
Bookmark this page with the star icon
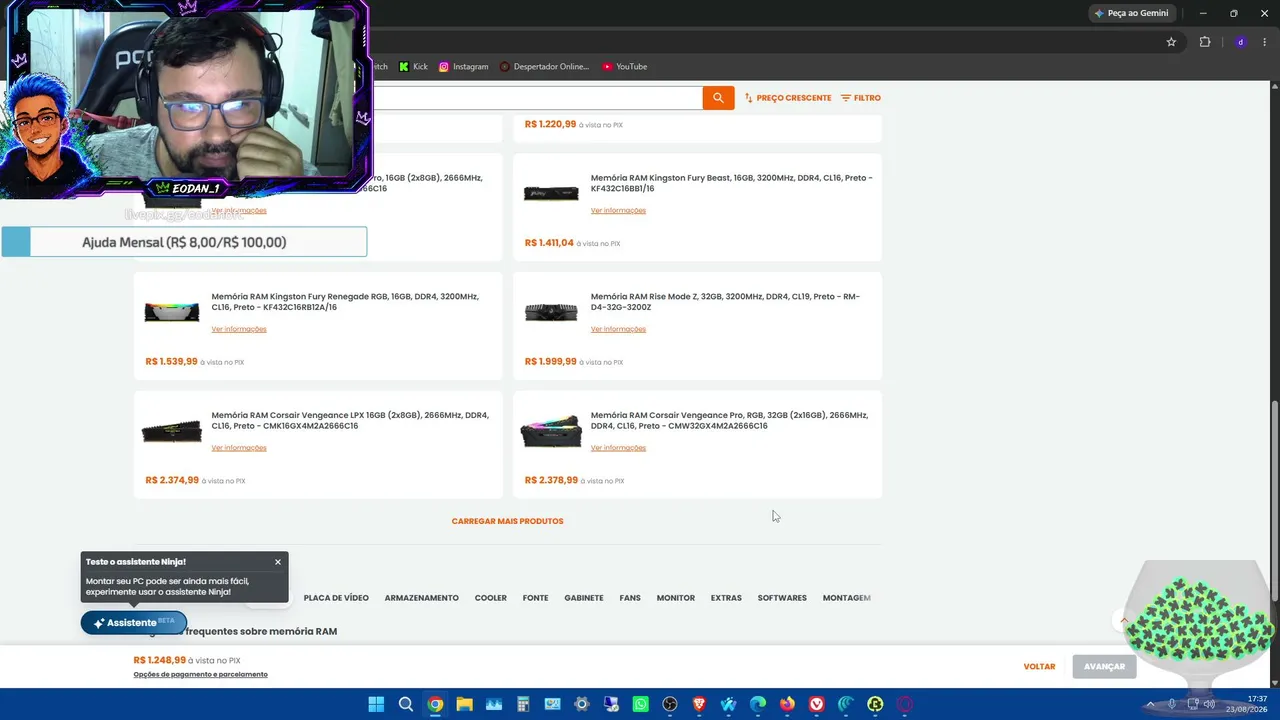point(1171,42)
